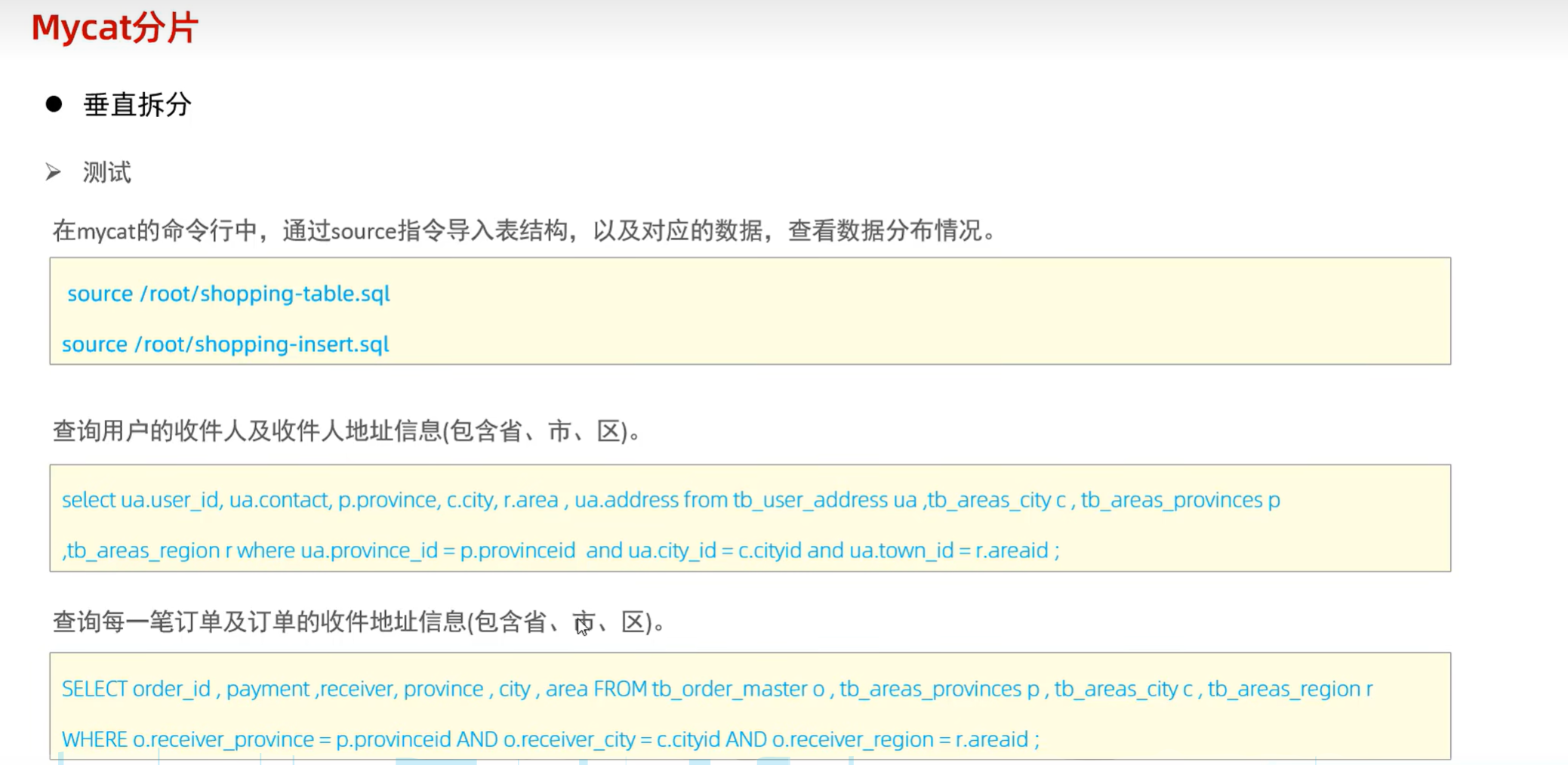Click the line starting 'SELECT order_id , payment'
The width and height of the screenshot is (1568, 765).
pos(717,689)
